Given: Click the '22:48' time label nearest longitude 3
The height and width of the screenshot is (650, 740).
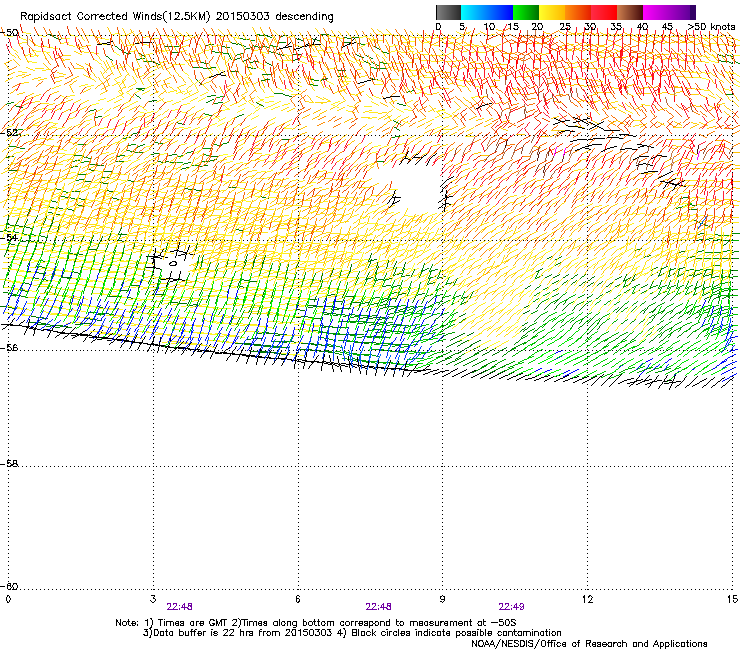Looking at the screenshot, I should point(179,607).
